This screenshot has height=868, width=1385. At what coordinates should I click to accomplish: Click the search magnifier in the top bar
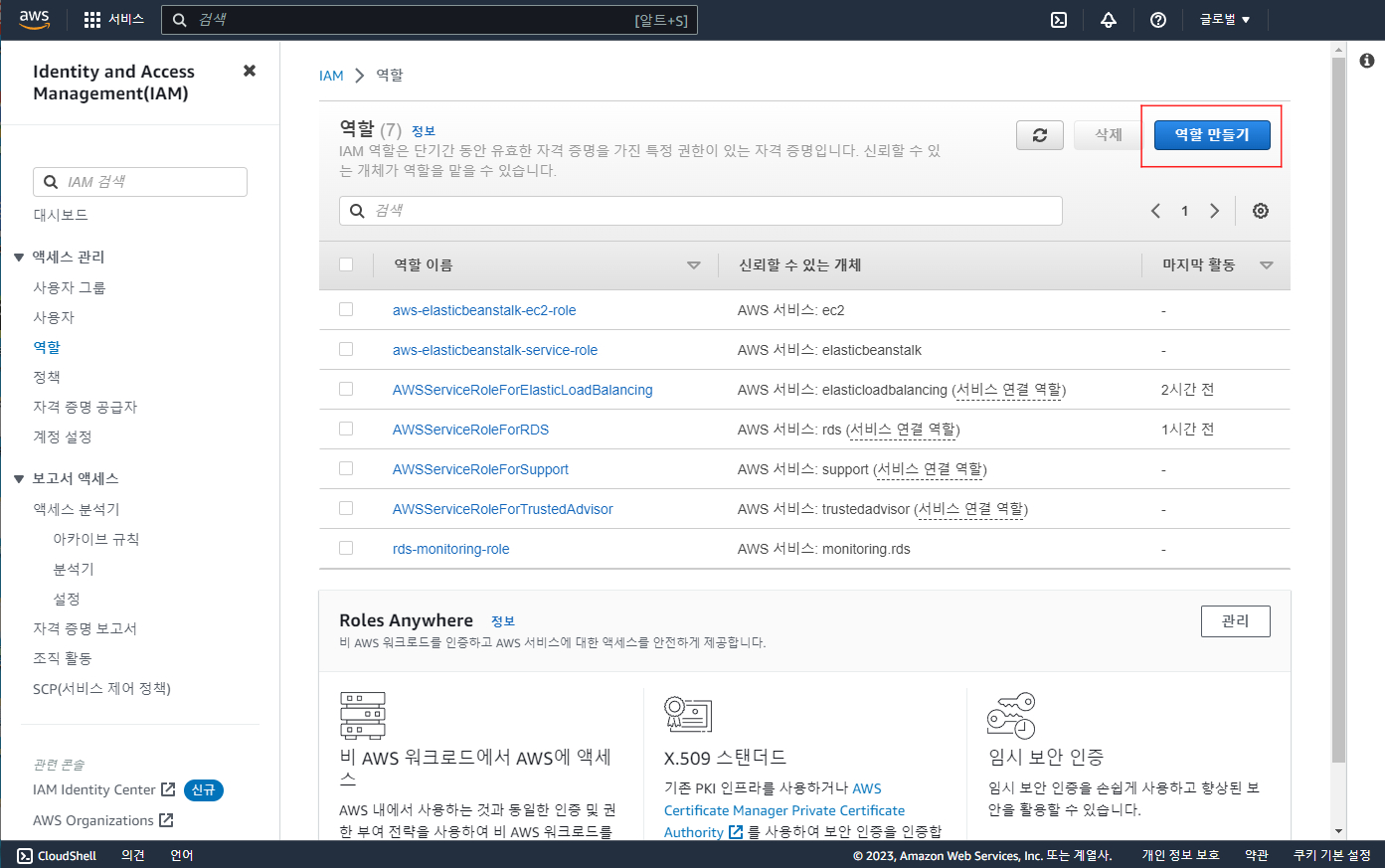pyautogui.click(x=180, y=20)
